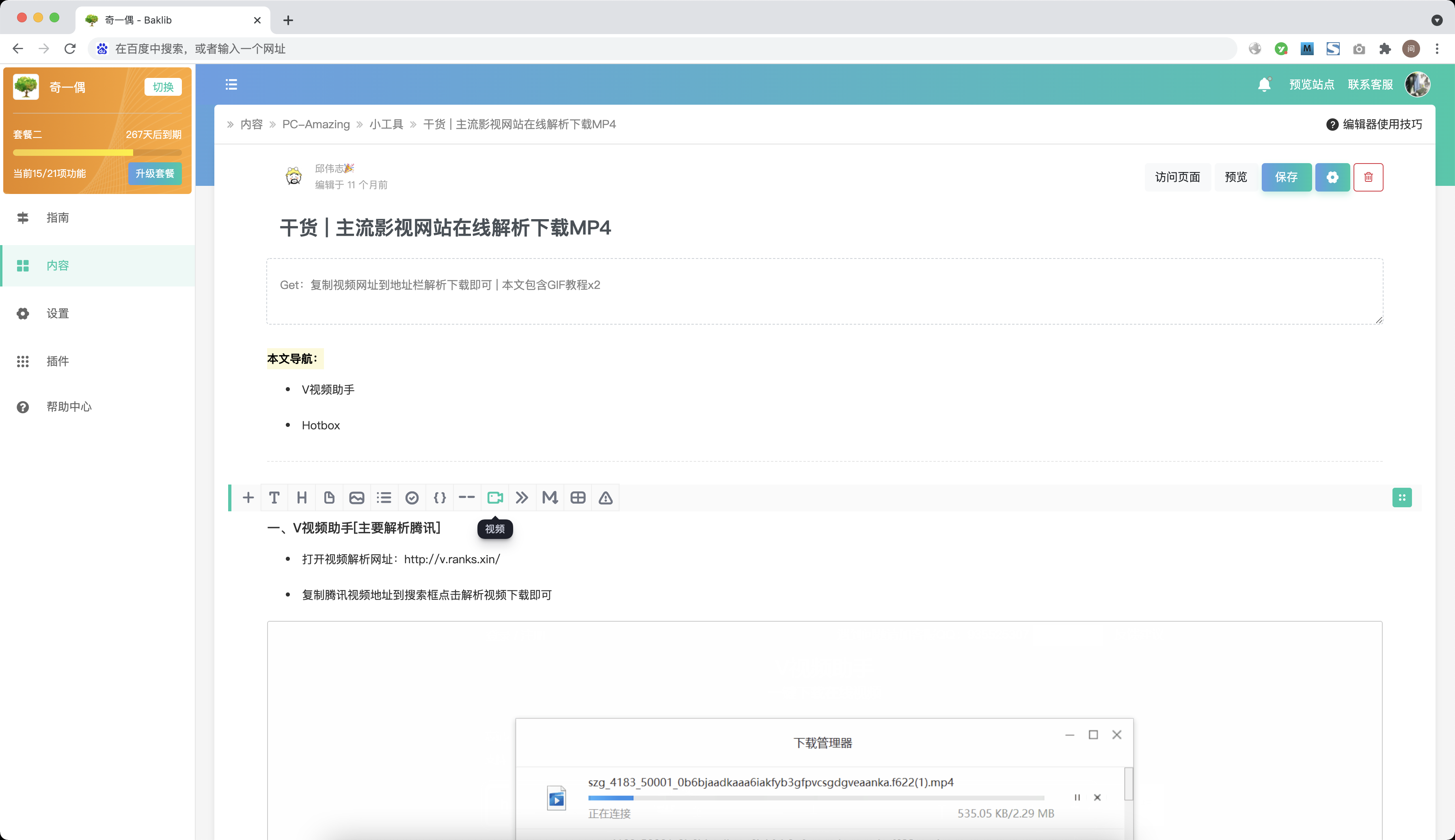Insert a table with the table icon

[577, 497]
